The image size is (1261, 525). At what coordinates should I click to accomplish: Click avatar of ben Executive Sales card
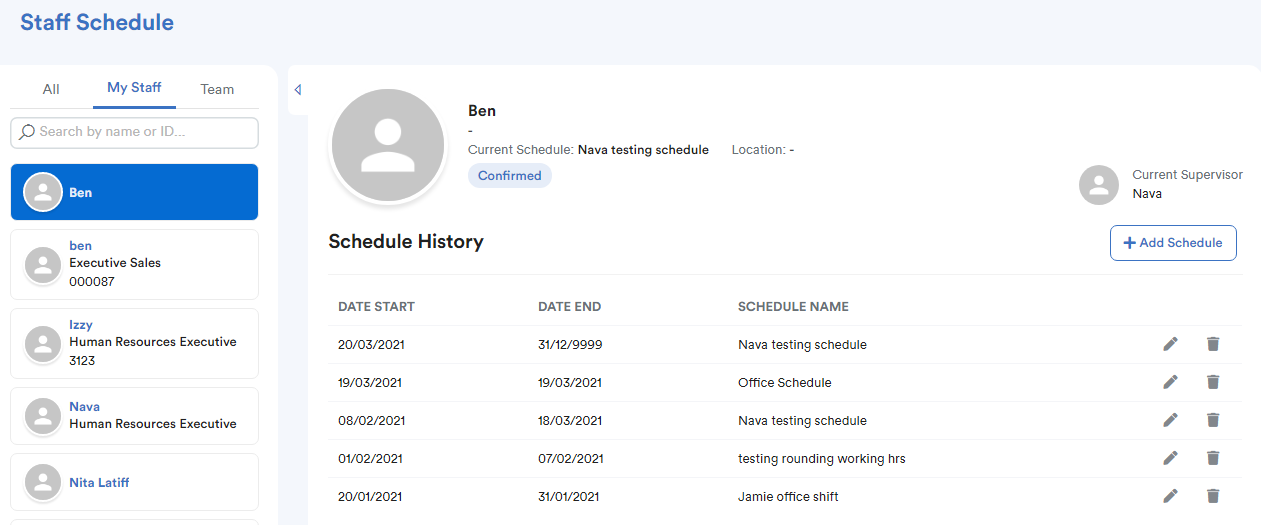[43, 264]
